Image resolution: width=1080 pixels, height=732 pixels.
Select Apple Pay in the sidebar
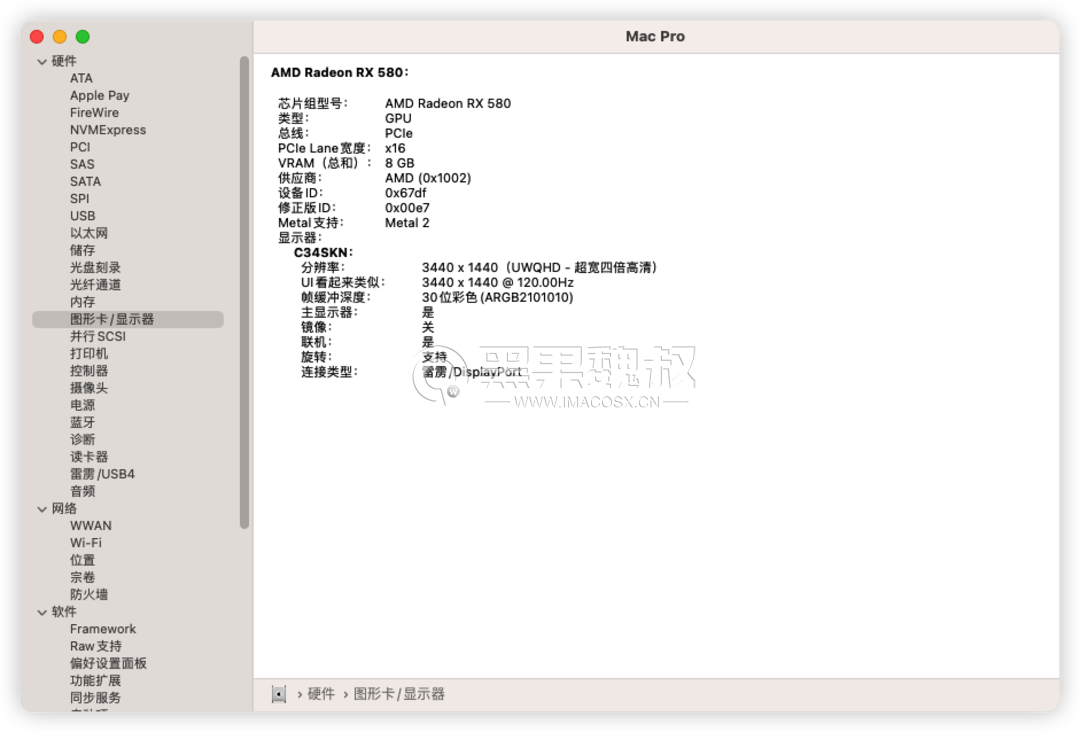100,96
